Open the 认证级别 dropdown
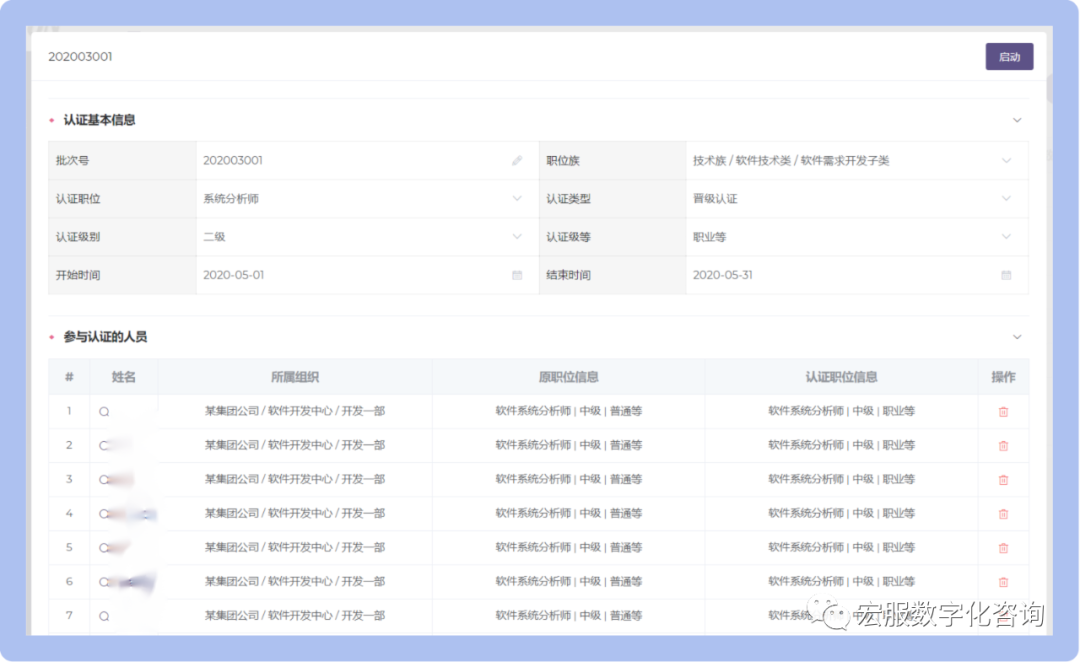The width and height of the screenshot is (1080, 662). coord(517,237)
